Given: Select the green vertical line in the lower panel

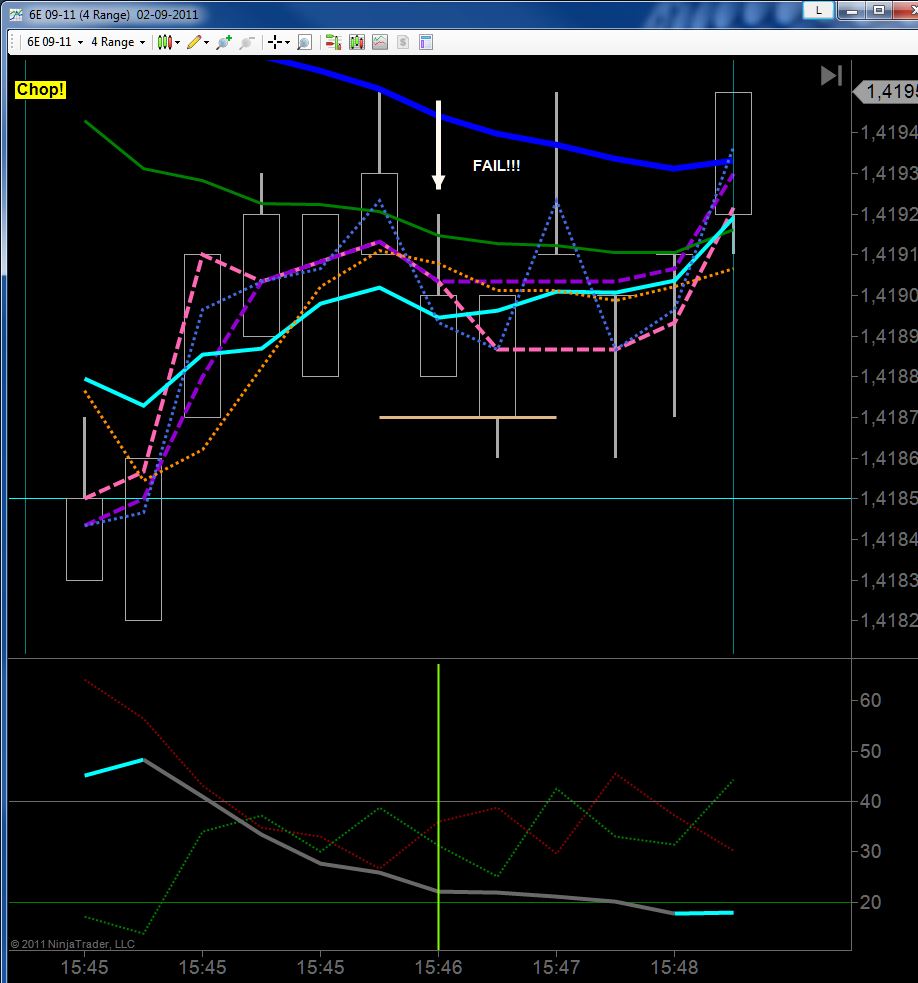Looking at the screenshot, I should pos(438,807).
